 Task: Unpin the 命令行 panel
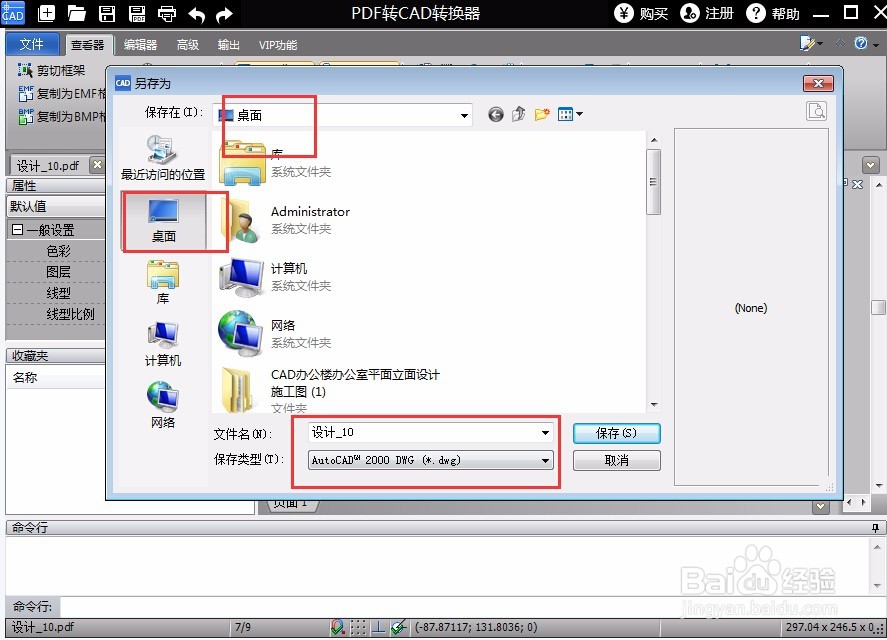[x=876, y=528]
